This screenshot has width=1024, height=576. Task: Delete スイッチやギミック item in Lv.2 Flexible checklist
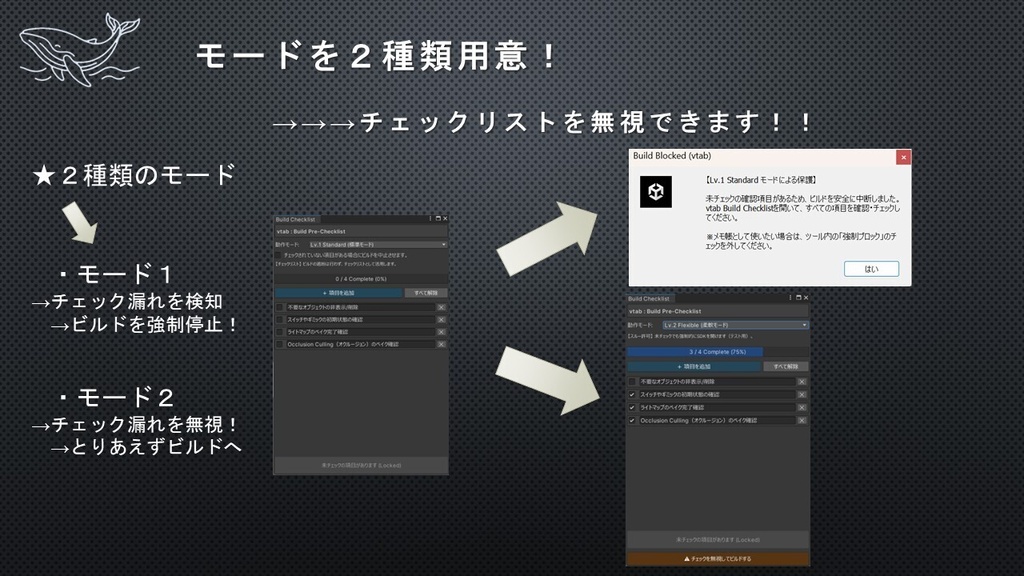pos(802,394)
